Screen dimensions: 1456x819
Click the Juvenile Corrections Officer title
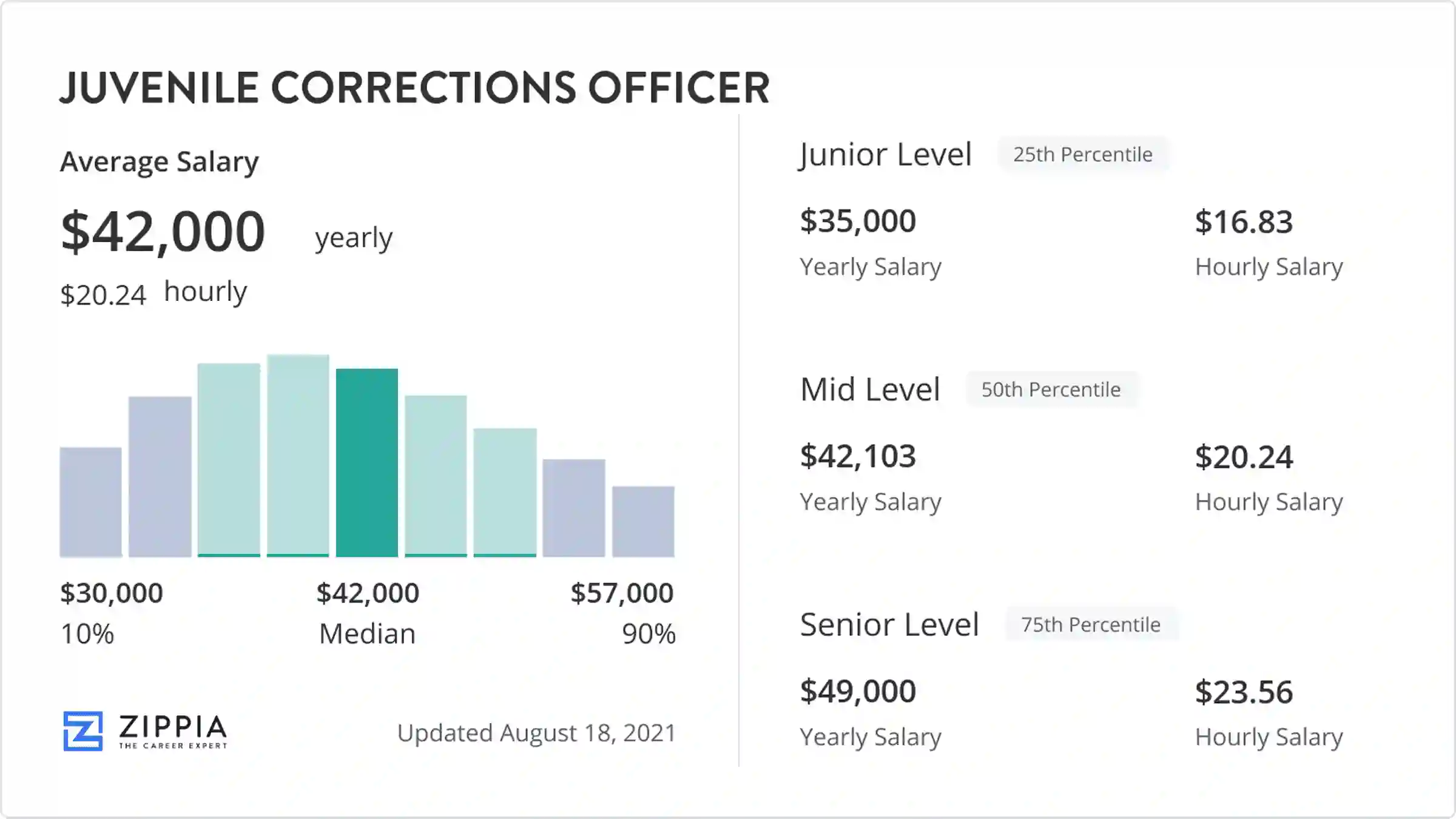415,89
